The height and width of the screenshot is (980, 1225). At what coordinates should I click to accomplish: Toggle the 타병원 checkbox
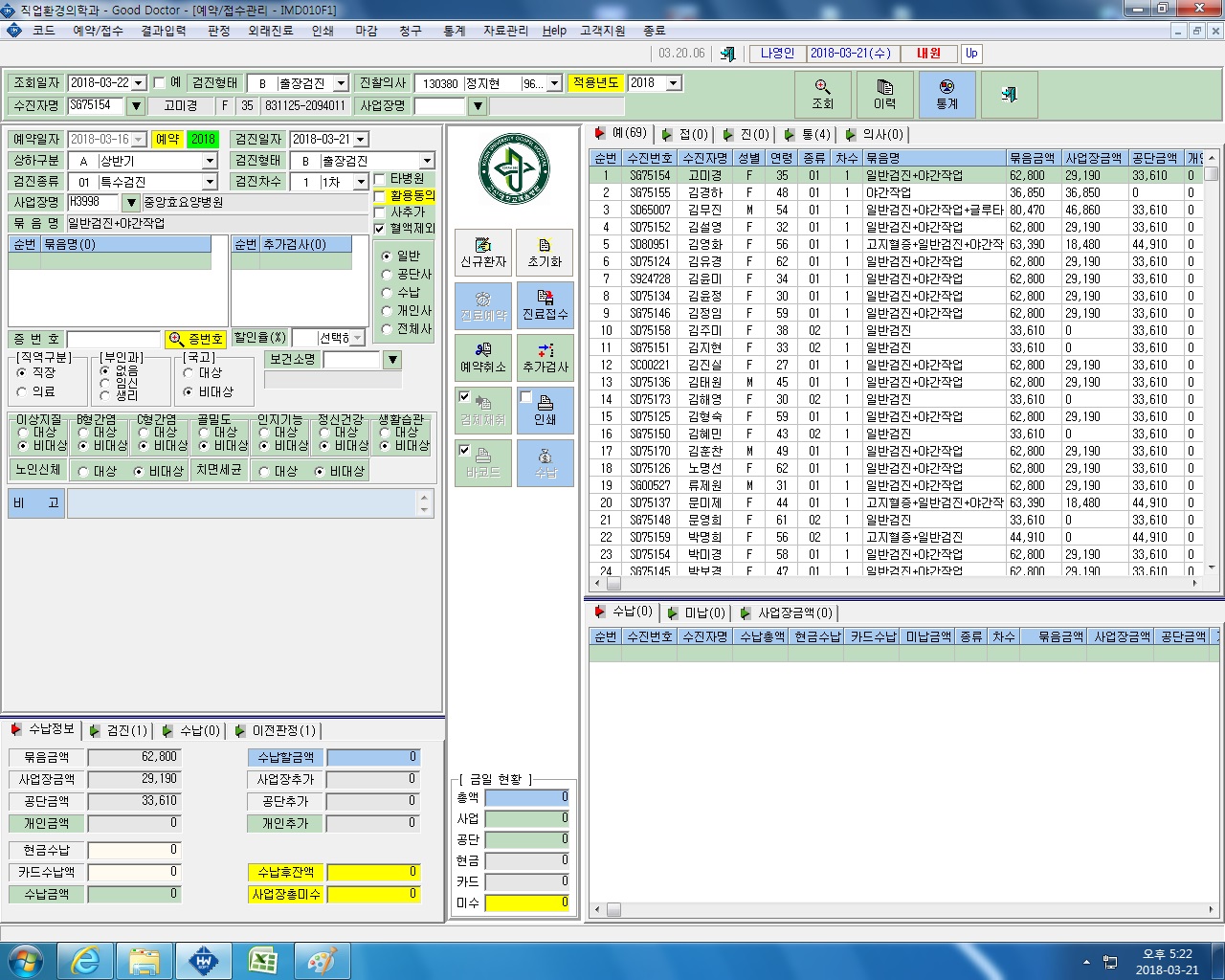point(380,179)
